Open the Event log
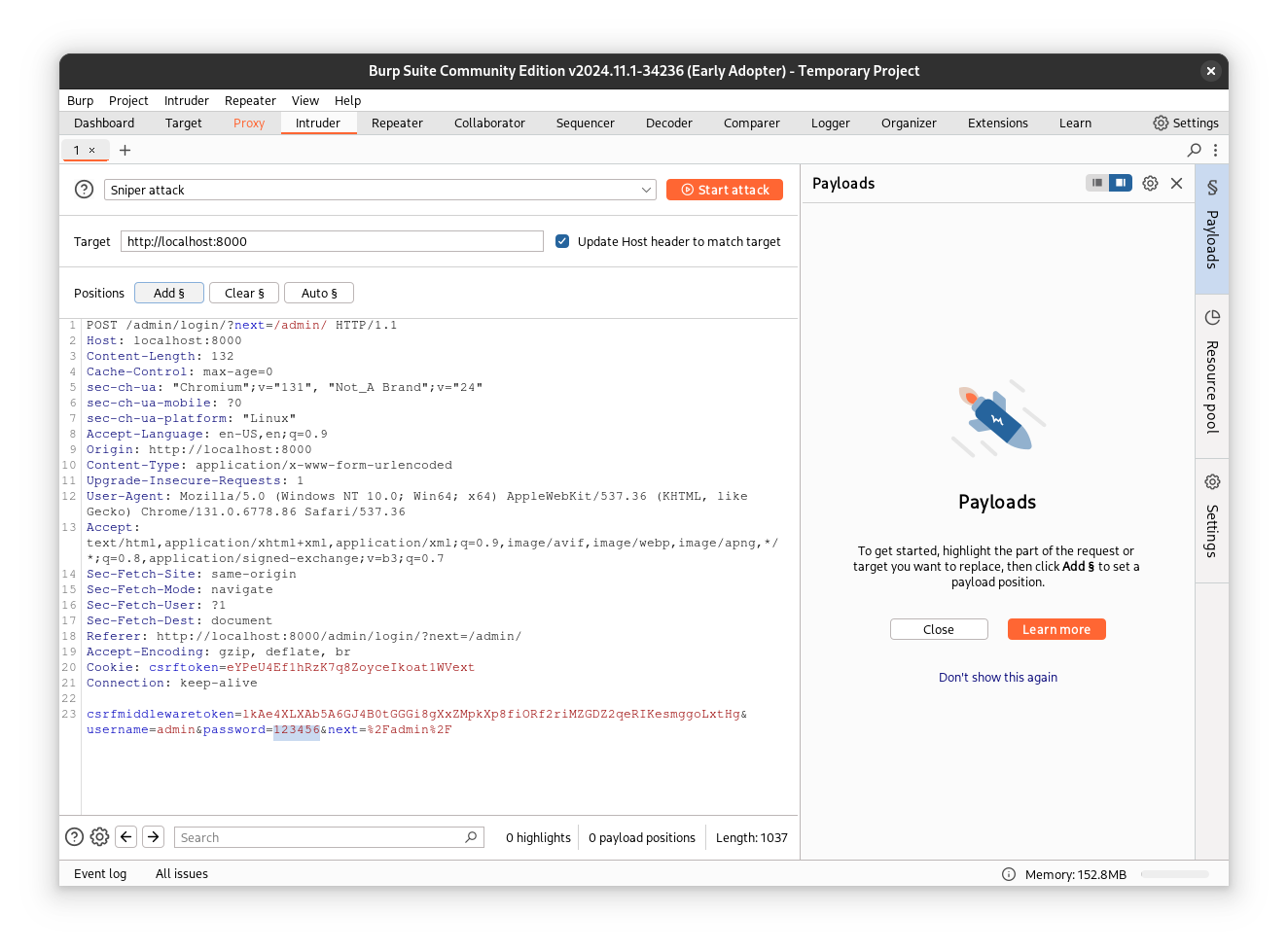The width and height of the screenshot is (1288, 951). [x=100, y=874]
